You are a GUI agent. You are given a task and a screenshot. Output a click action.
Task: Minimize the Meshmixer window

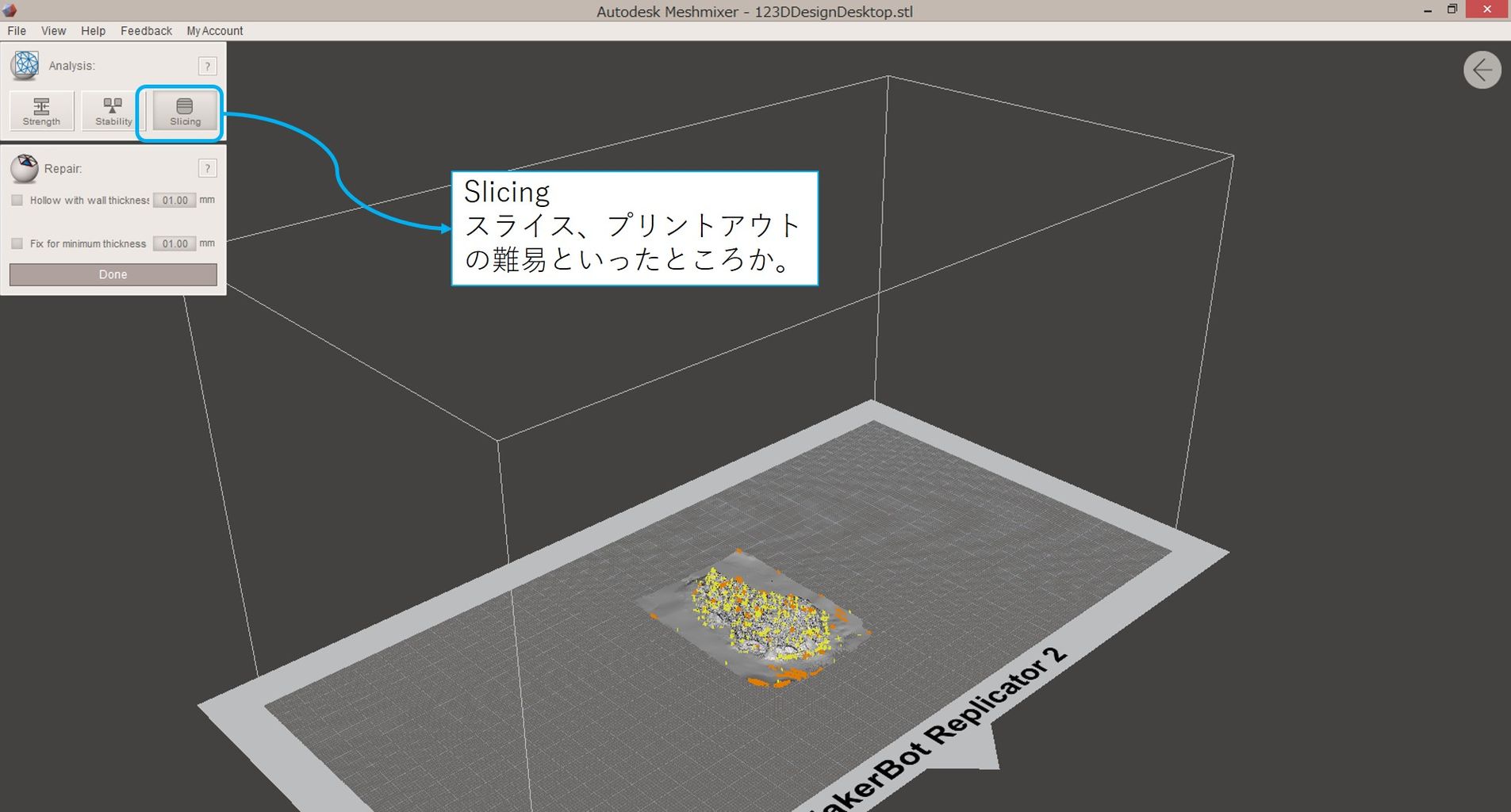[x=1428, y=10]
